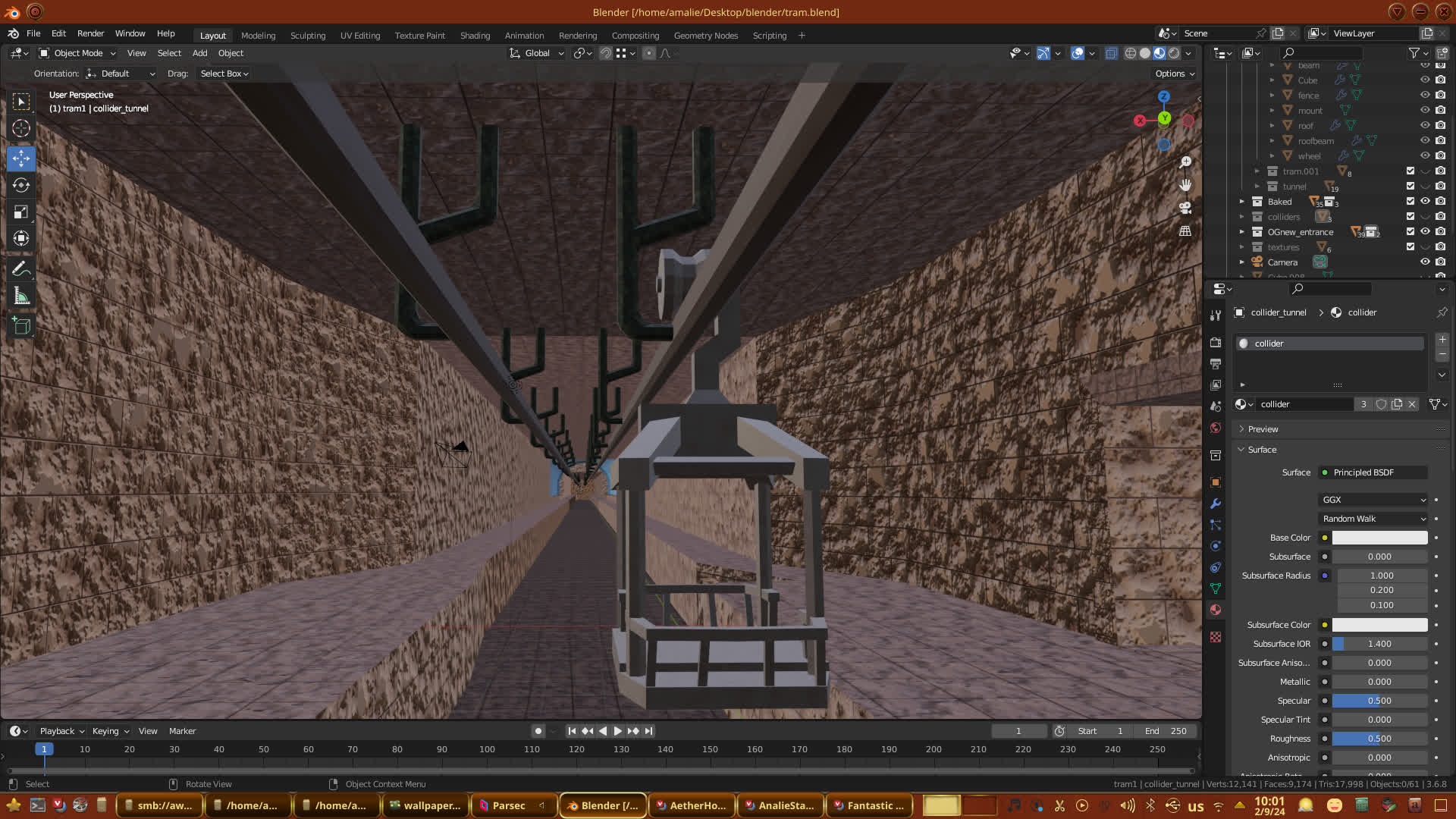The image size is (1456, 819).
Task: Click the Add Cube tool
Action: click(x=21, y=327)
